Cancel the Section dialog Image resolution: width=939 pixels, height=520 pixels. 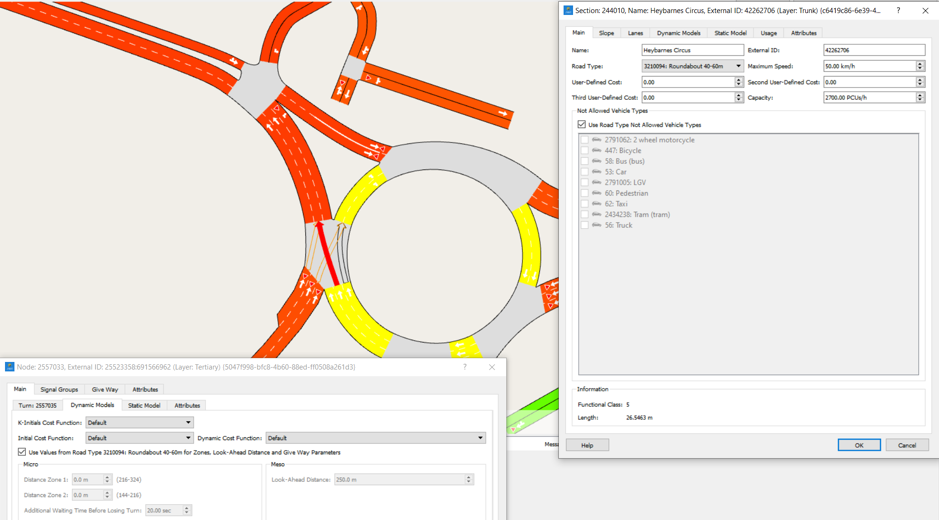pyautogui.click(x=907, y=445)
